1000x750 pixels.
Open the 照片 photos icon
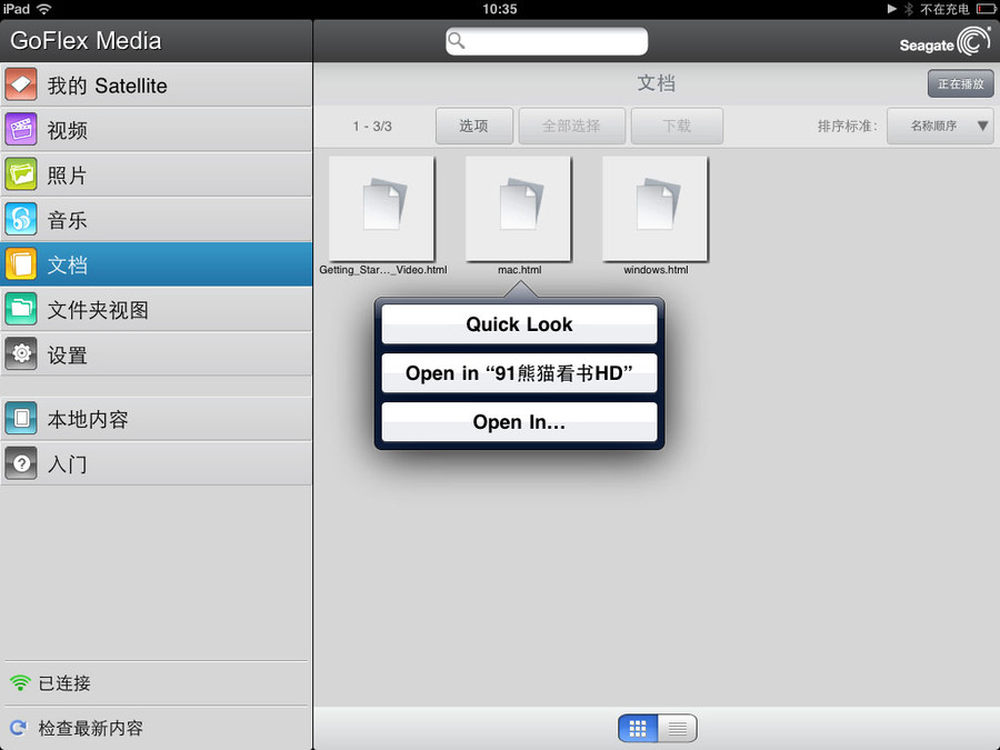click(21, 175)
